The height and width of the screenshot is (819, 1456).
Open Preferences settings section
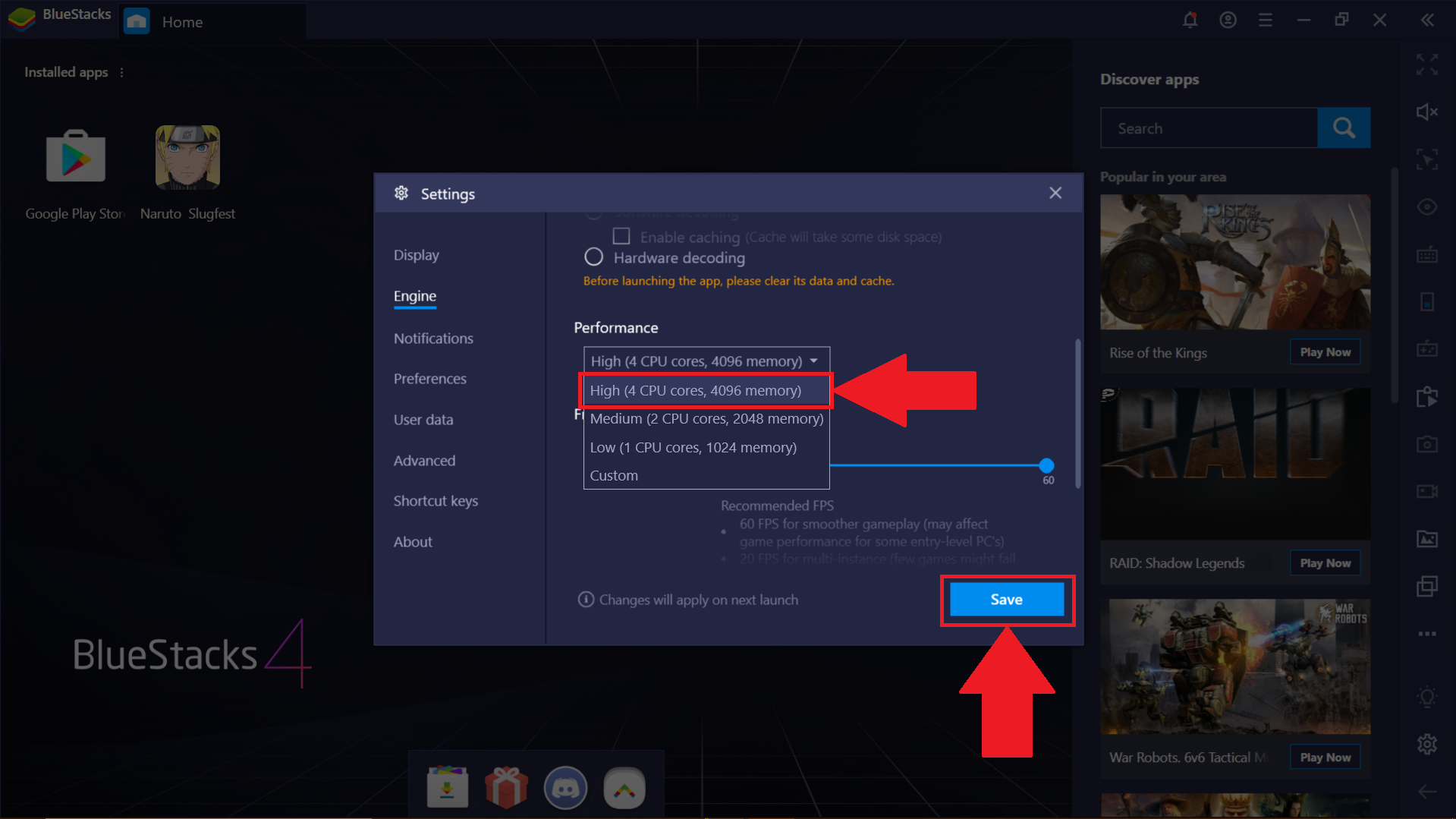[430, 379]
